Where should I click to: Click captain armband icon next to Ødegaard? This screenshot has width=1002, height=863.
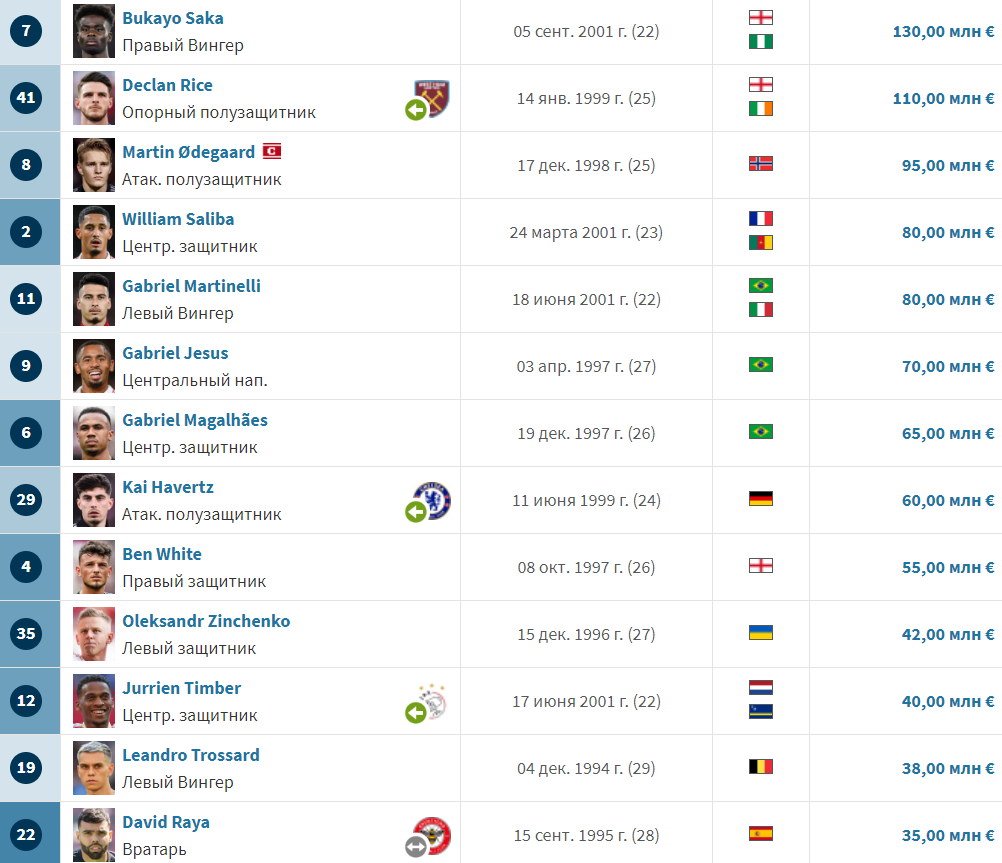[272, 151]
